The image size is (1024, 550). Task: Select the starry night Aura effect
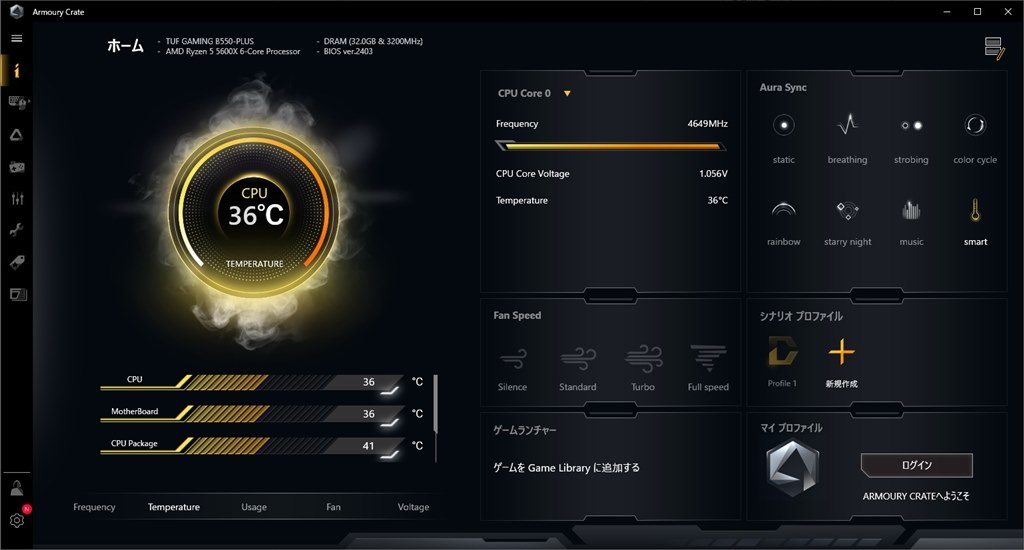848,222
